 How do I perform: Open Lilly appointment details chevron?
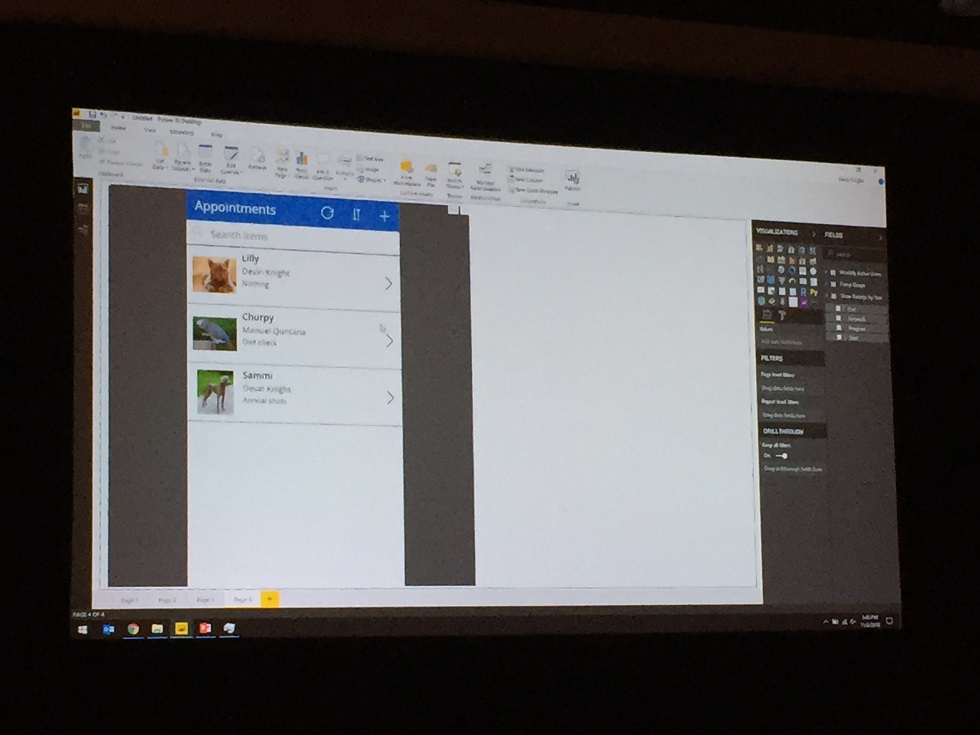click(x=388, y=284)
